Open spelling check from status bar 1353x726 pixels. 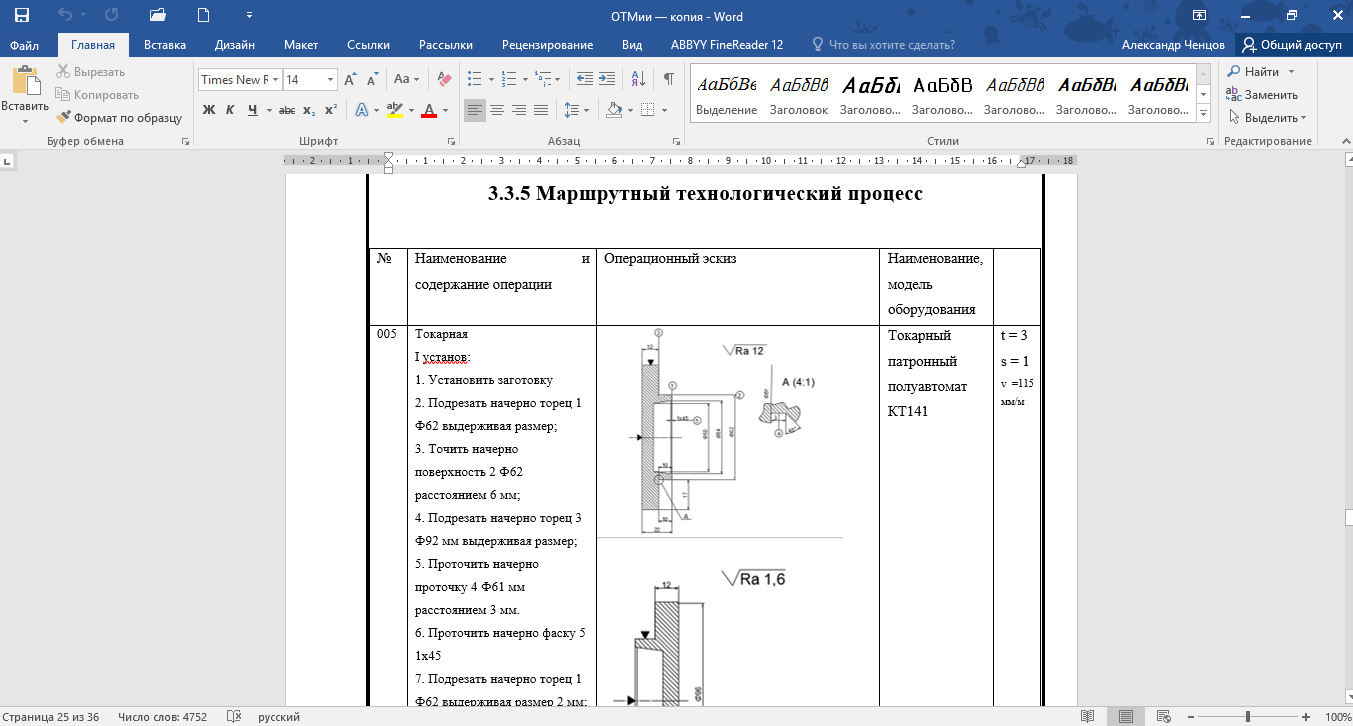234,717
